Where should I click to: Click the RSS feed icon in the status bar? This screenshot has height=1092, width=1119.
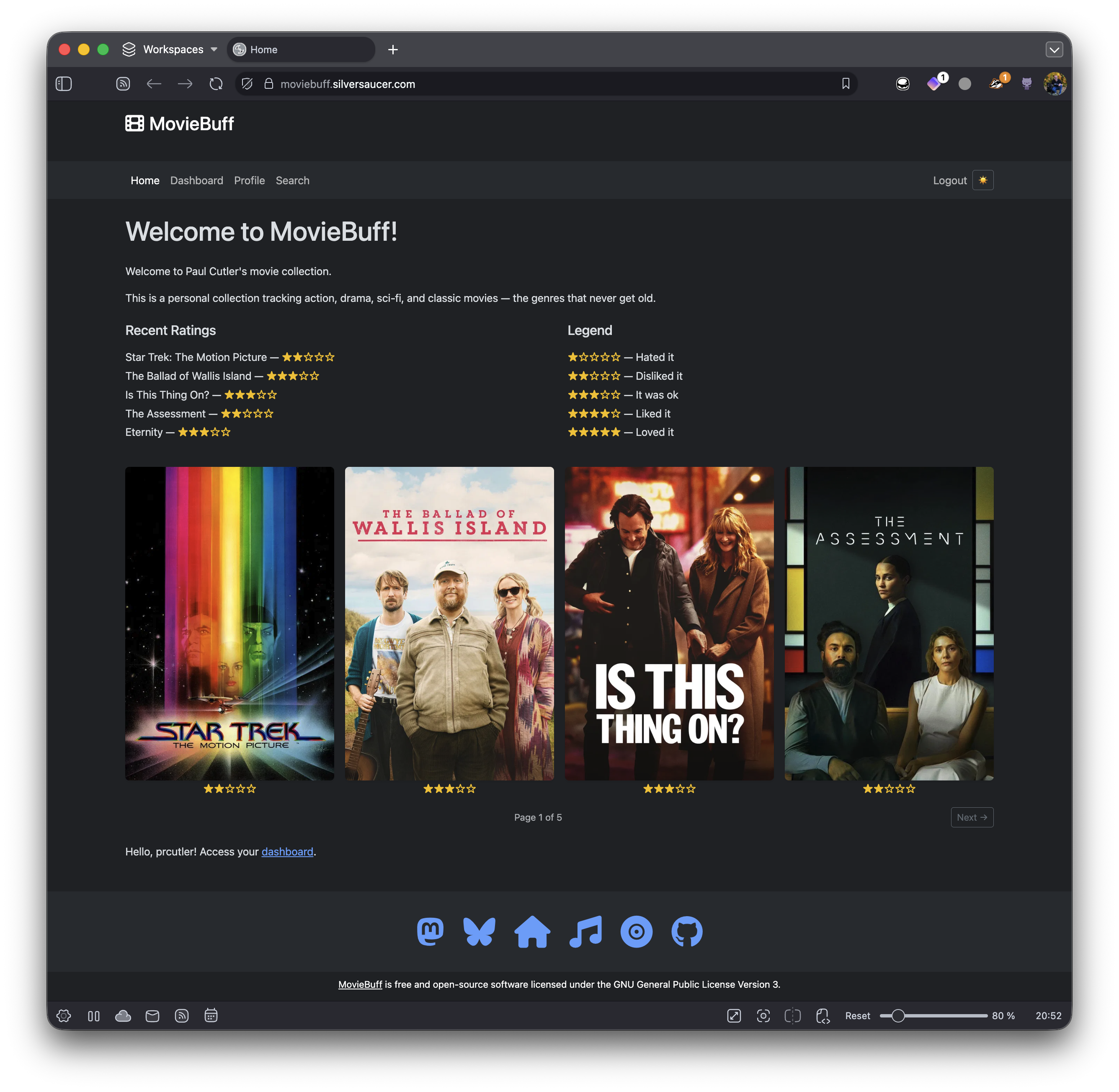[x=181, y=1016]
